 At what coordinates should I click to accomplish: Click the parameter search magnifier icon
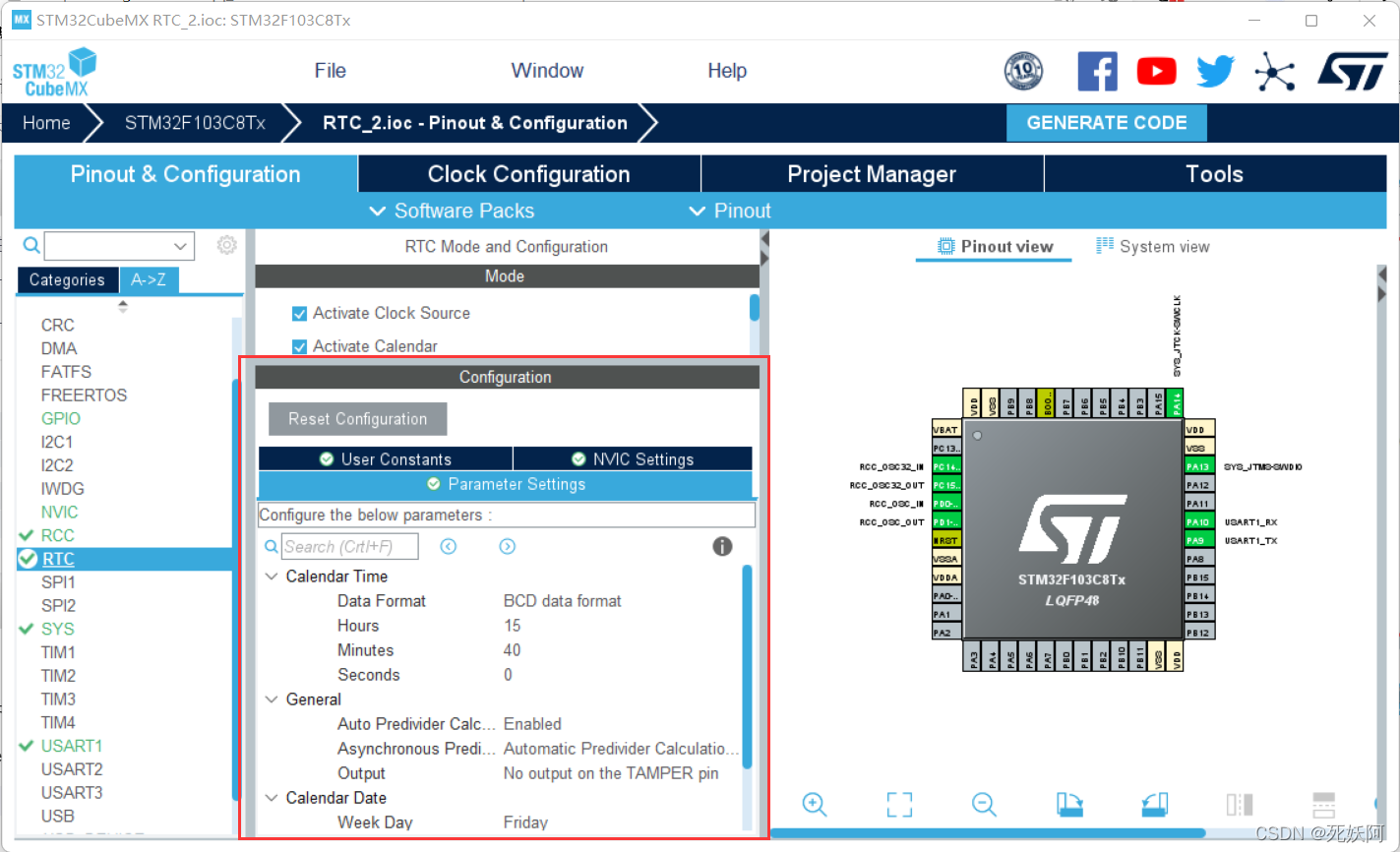tap(272, 546)
